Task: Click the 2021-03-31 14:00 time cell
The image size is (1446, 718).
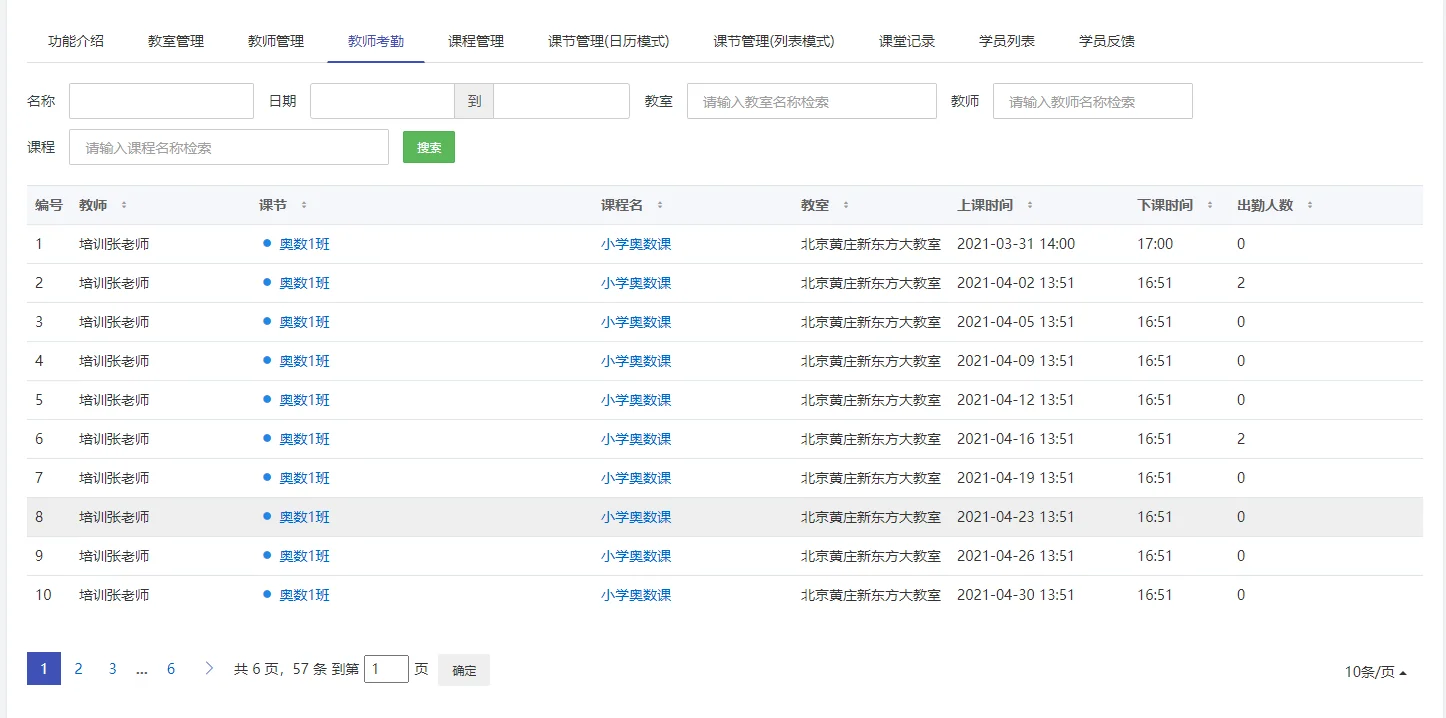Action: 1016,244
